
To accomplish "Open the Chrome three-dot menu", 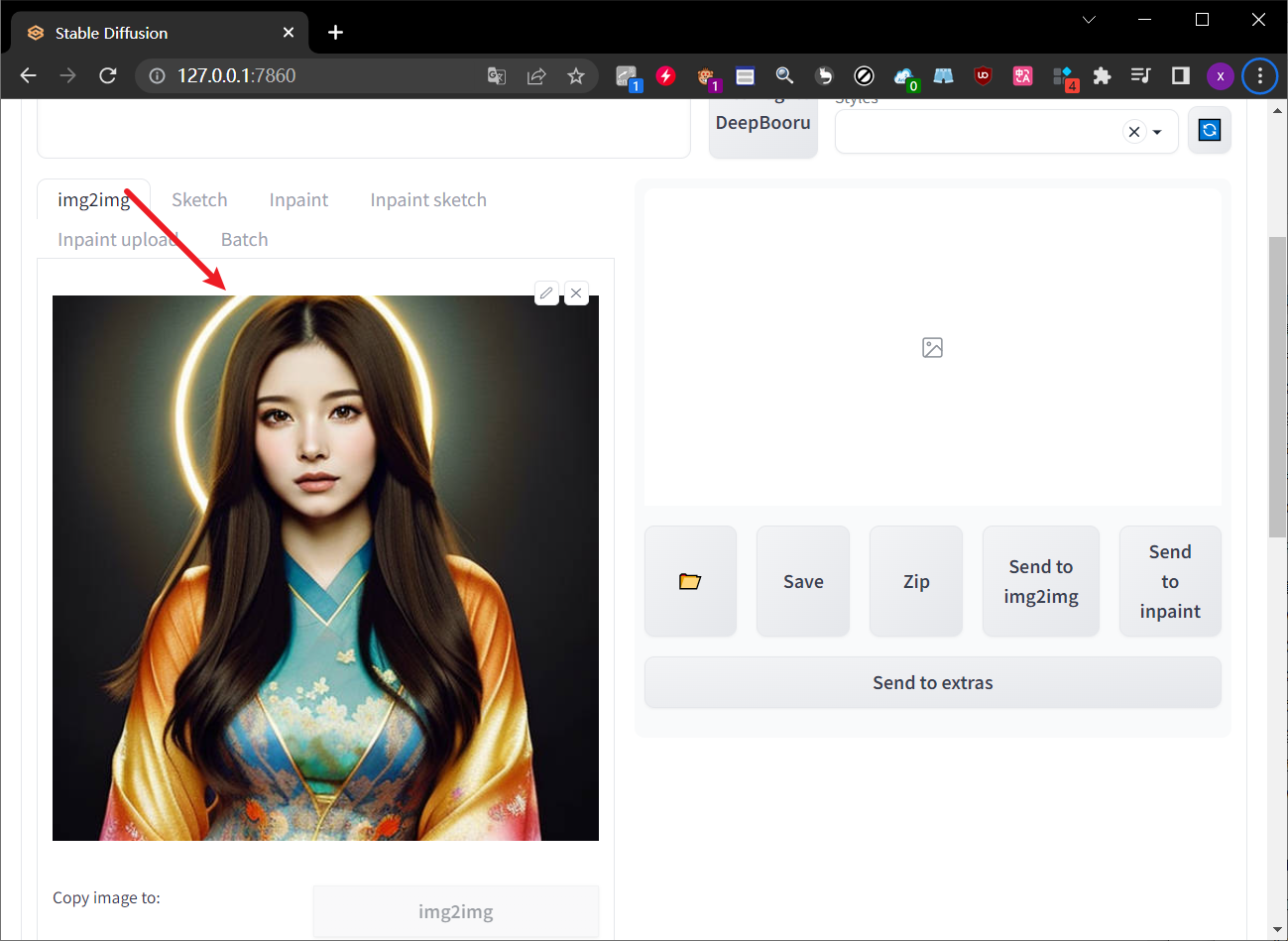I will (x=1260, y=75).
